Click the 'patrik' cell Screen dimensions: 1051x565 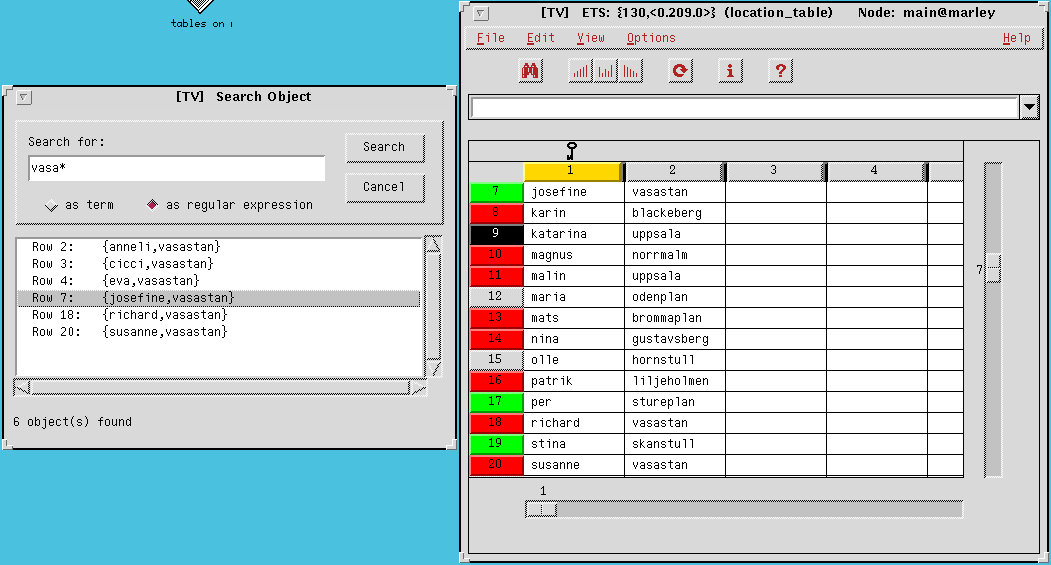(x=574, y=381)
